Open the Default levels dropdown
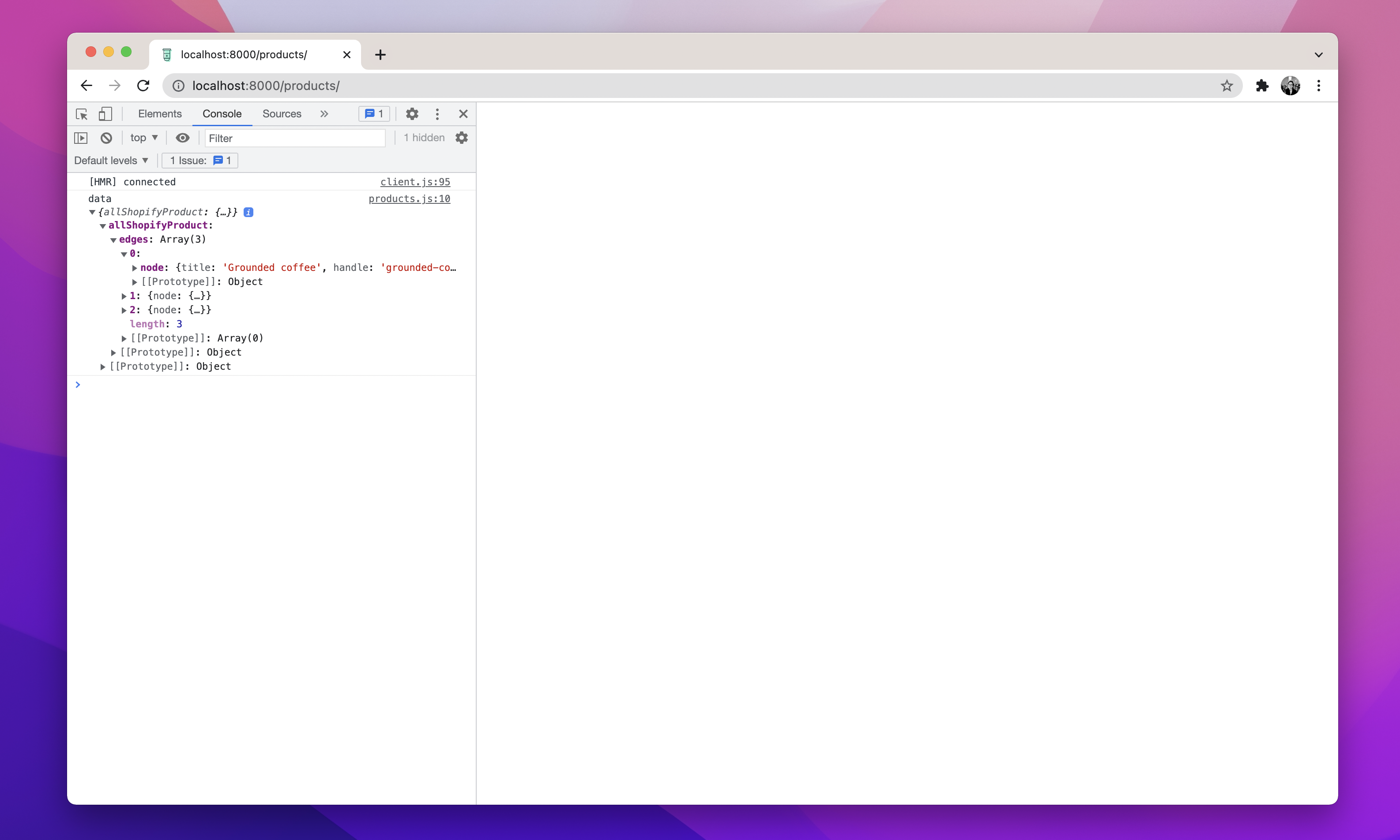The image size is (1400, 840). 111,160
